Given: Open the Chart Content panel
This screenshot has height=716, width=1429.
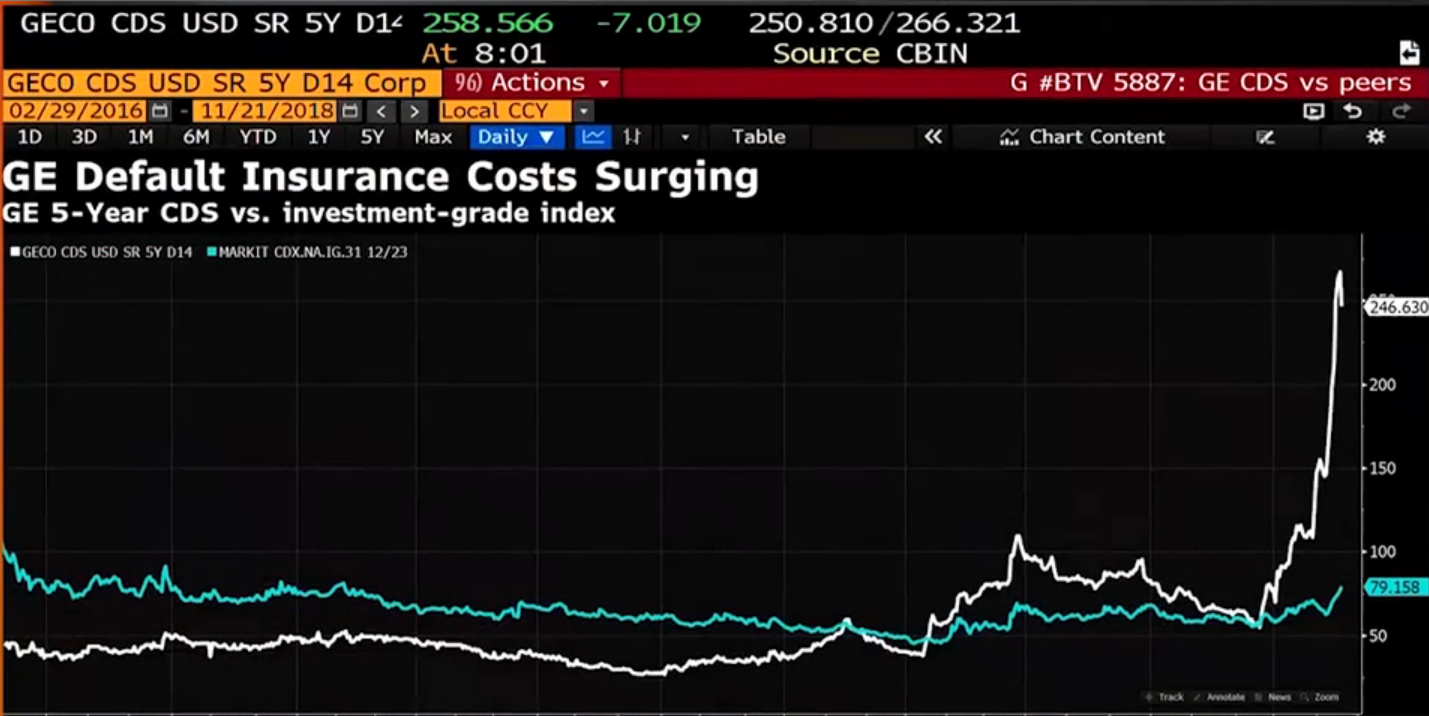Looking at the screenshot, I should coord(1083,137).
